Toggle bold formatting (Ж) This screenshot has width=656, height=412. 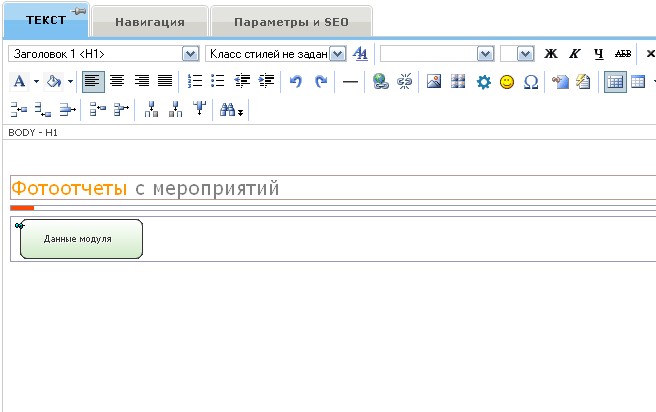pyautogui.click(x=550, y=54)
